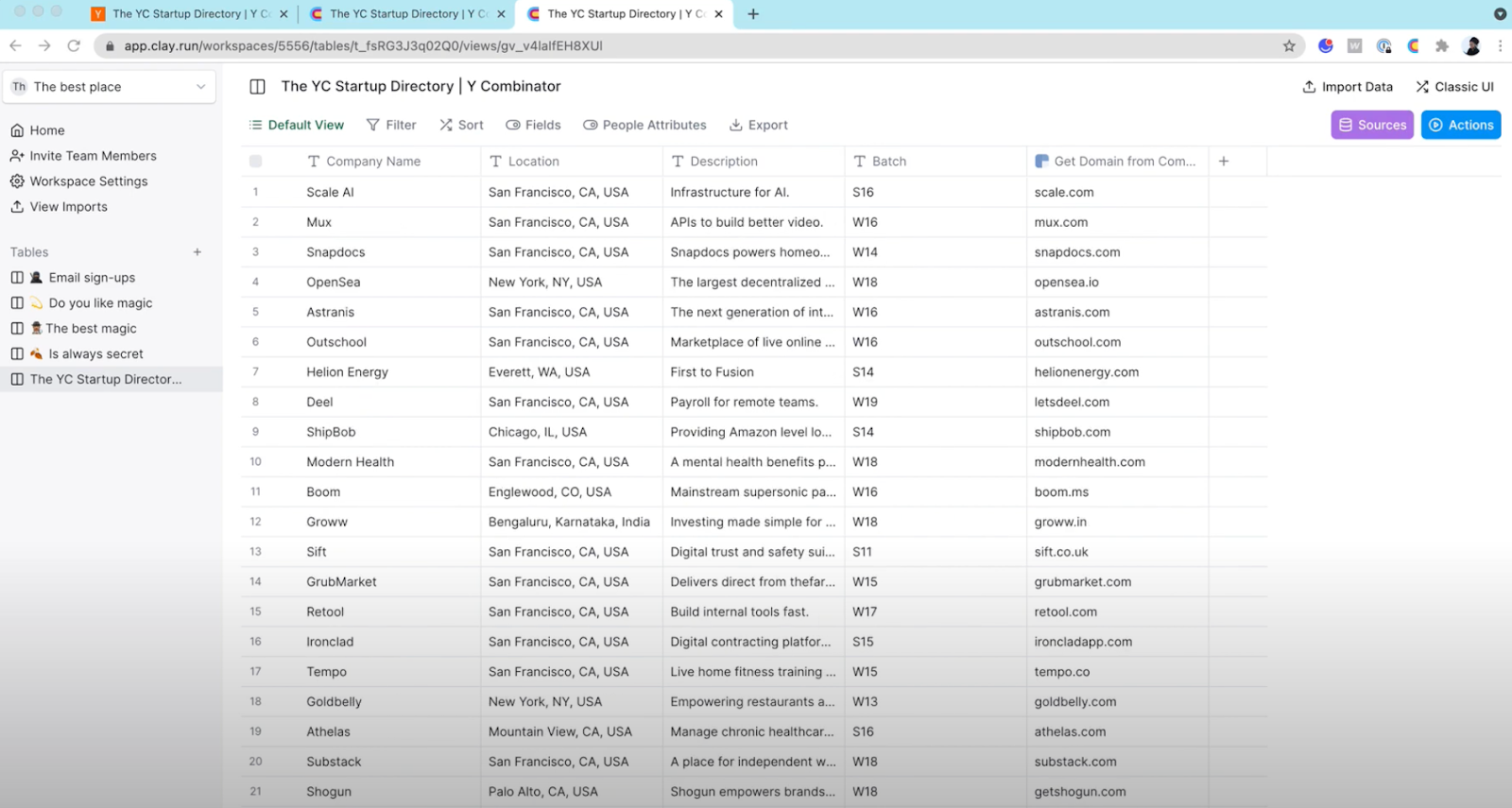Viewport: 1512px width, 808px height.
Task: Open Workspace Settings in sidebar
Action: (x=89, y=181)
